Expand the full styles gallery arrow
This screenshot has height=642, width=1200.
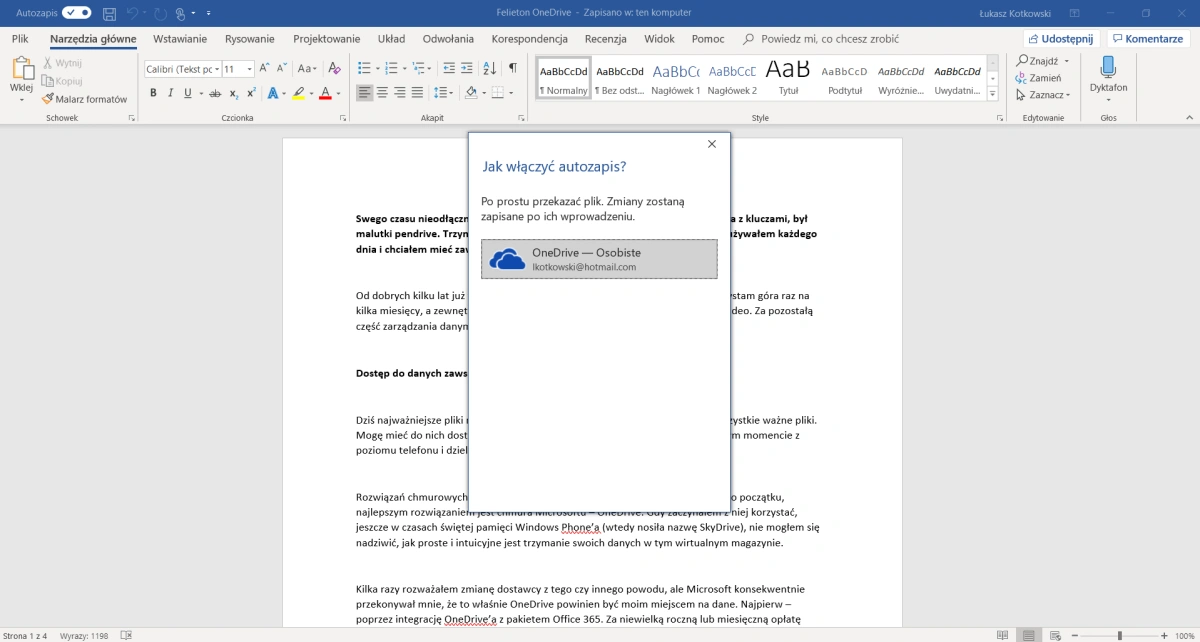click(x=993, y=94)
